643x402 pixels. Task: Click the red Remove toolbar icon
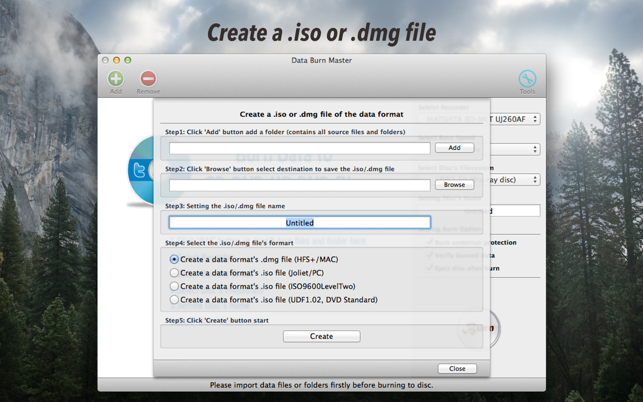tap(148, 79)
